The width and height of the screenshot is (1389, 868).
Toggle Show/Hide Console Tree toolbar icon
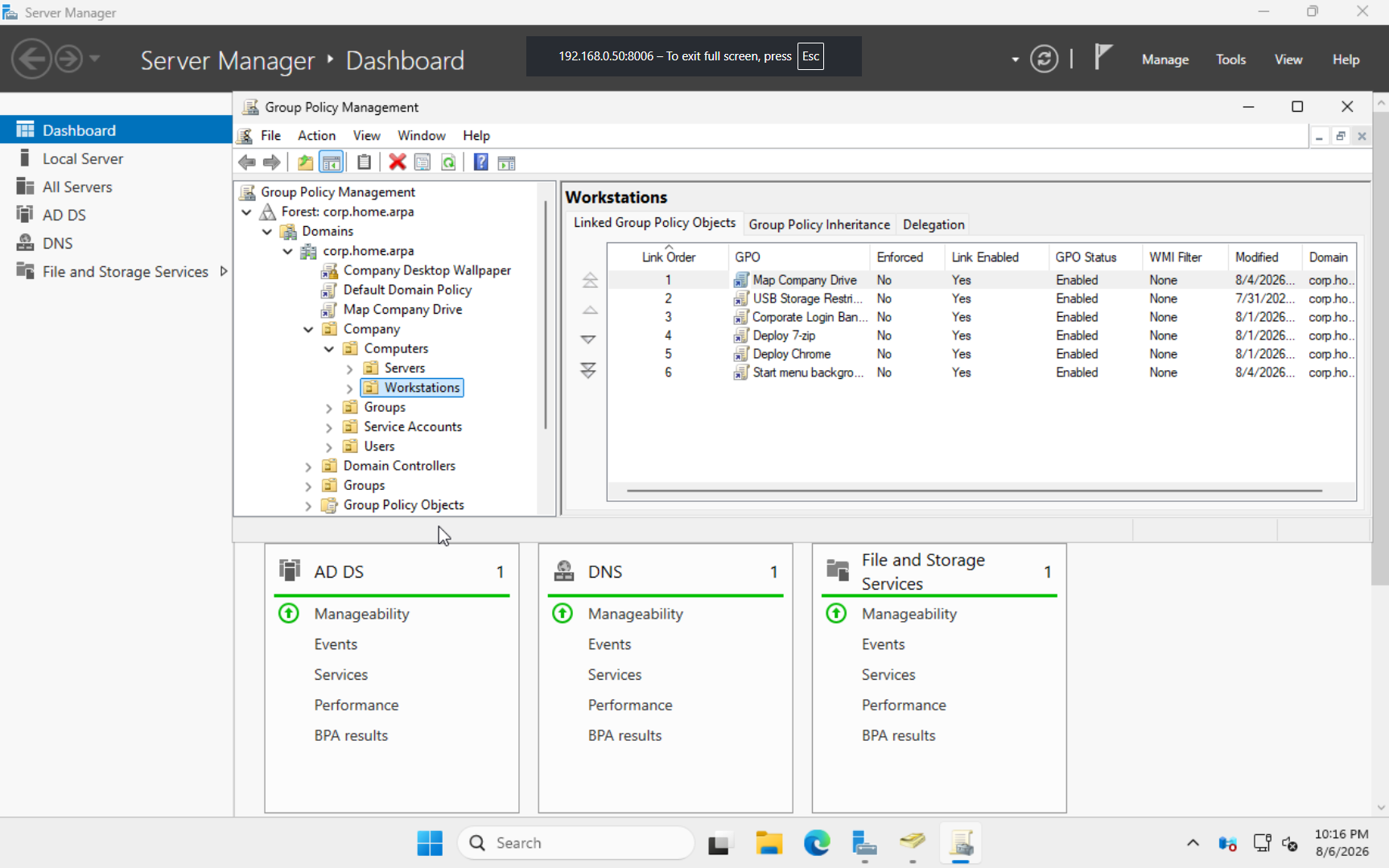click(332, 162)
